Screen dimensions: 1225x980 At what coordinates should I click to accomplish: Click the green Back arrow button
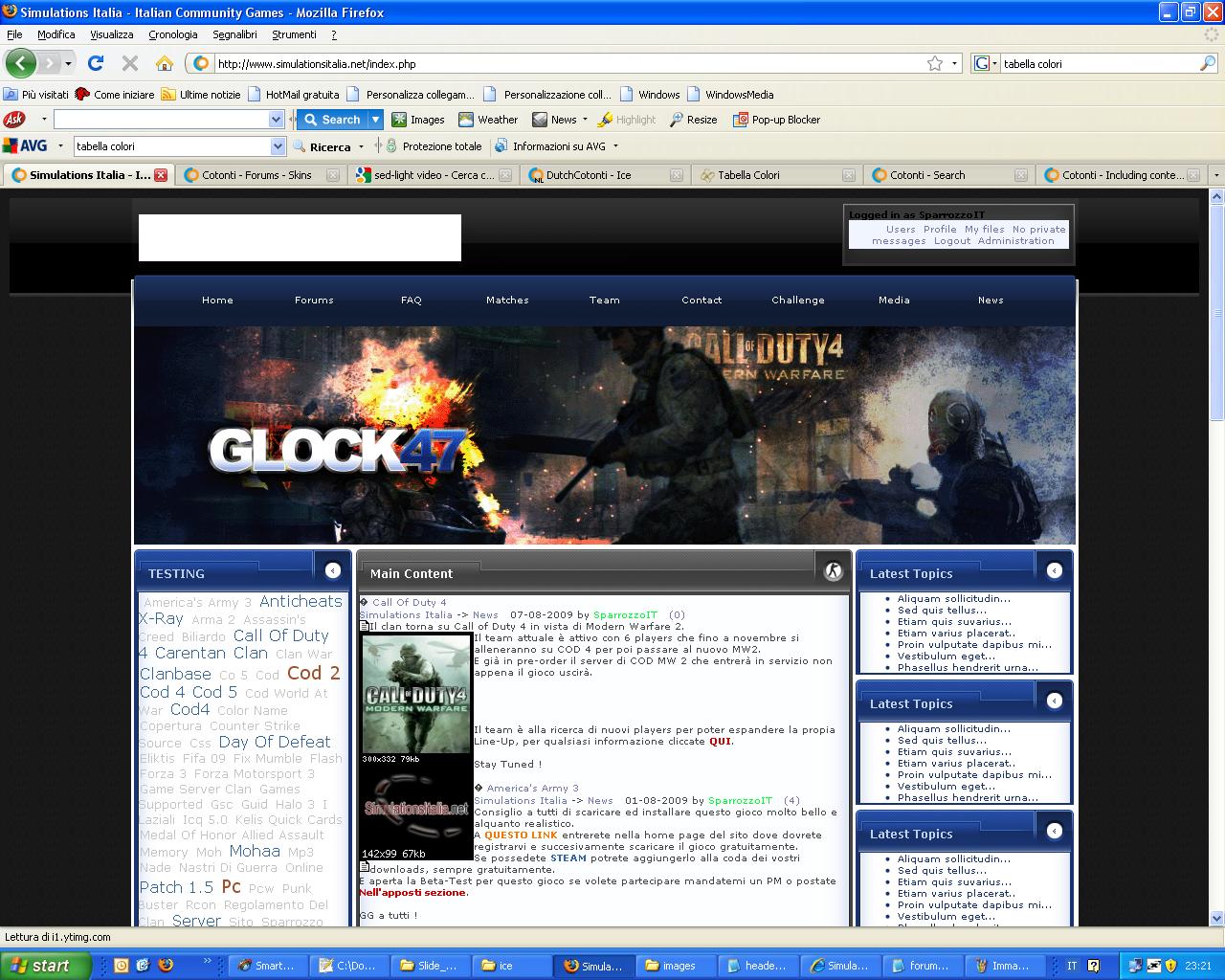[20, 63]
